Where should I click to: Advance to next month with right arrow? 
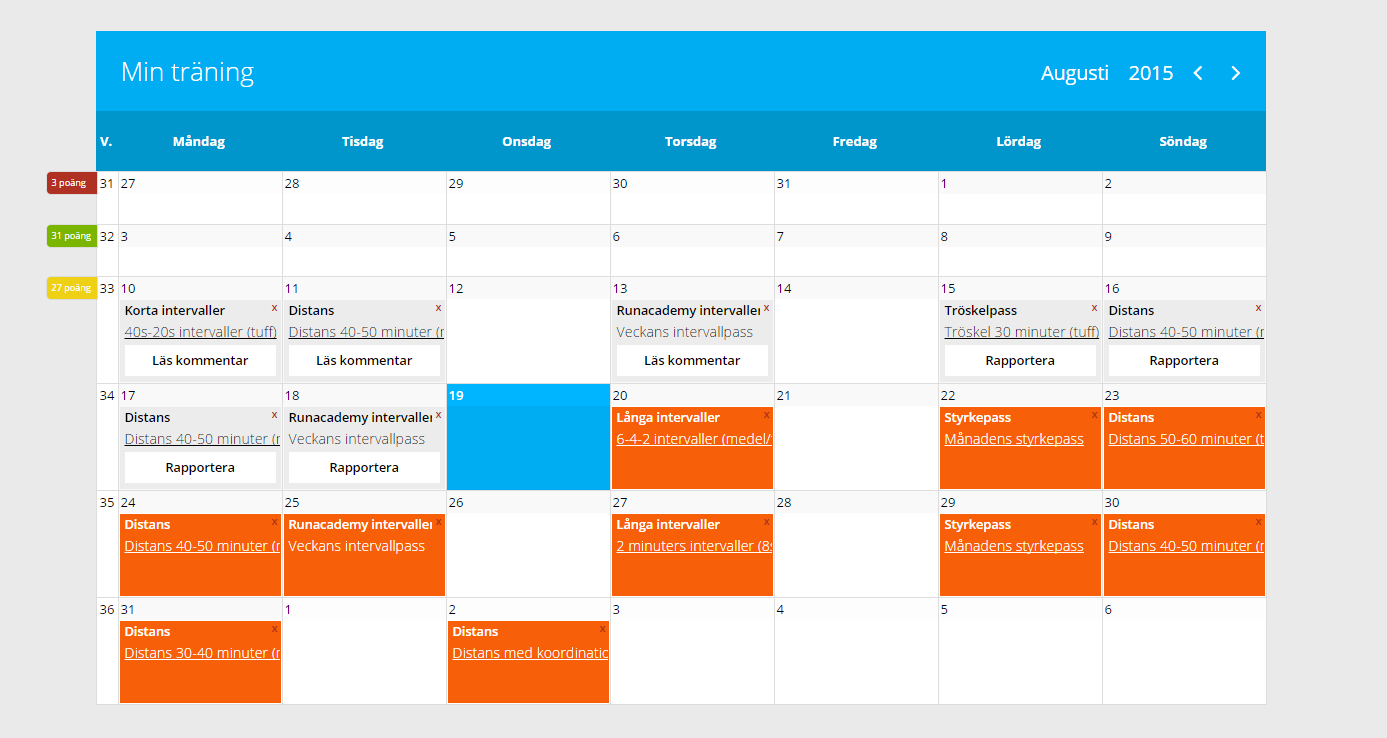coord(1236,73)
